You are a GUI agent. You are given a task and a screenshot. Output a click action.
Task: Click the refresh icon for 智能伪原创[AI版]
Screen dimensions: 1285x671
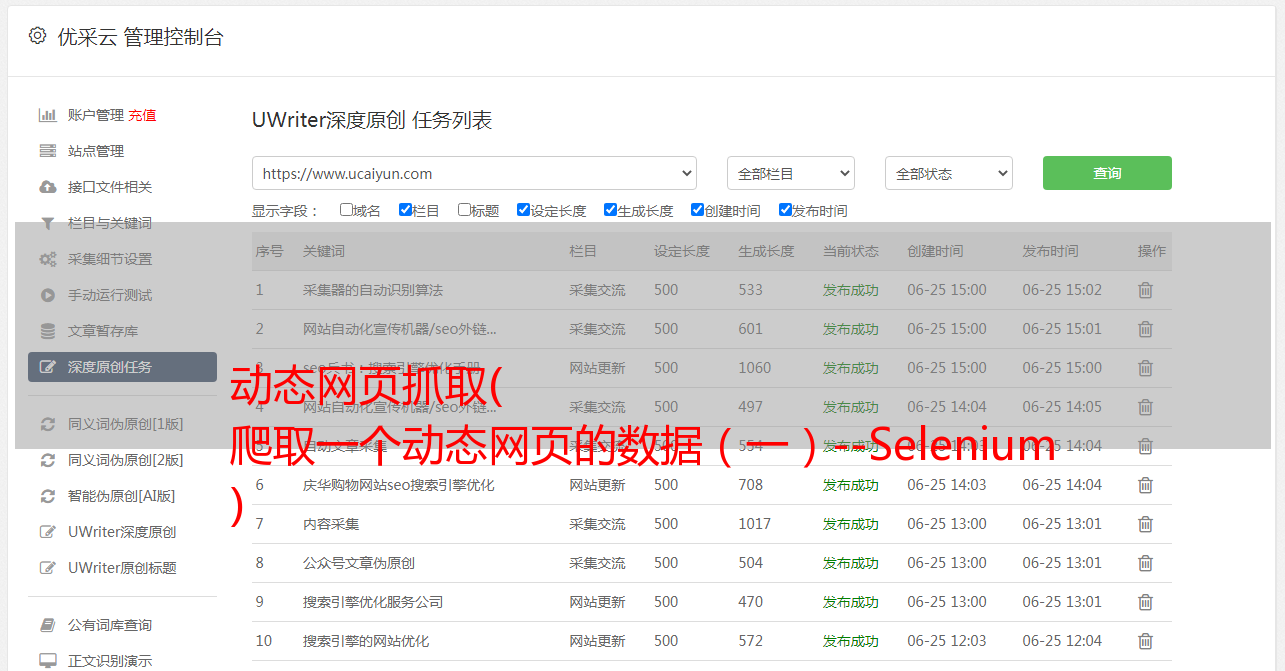click(x=47, y=496)
